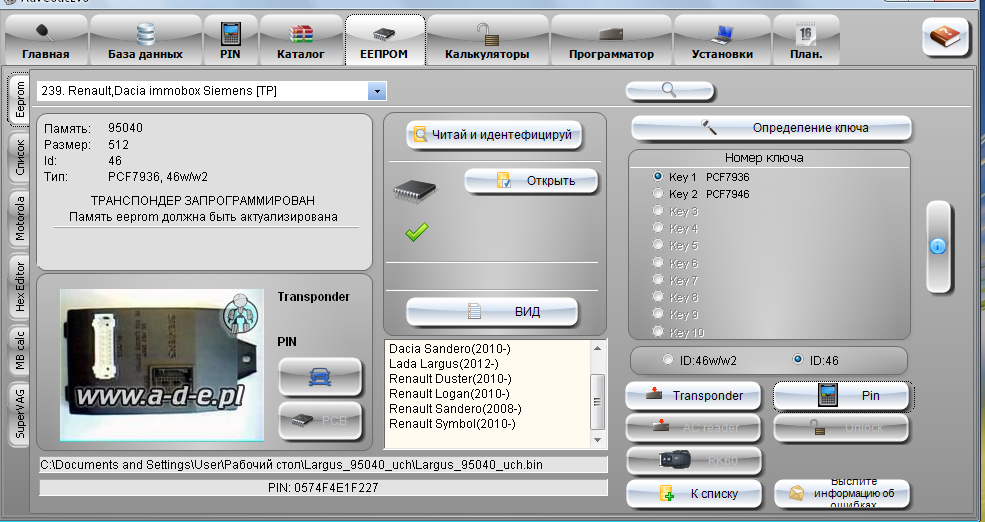This screenshot has width=985, height=522.
Task: Click the blue info button
Action: point(938,246)
